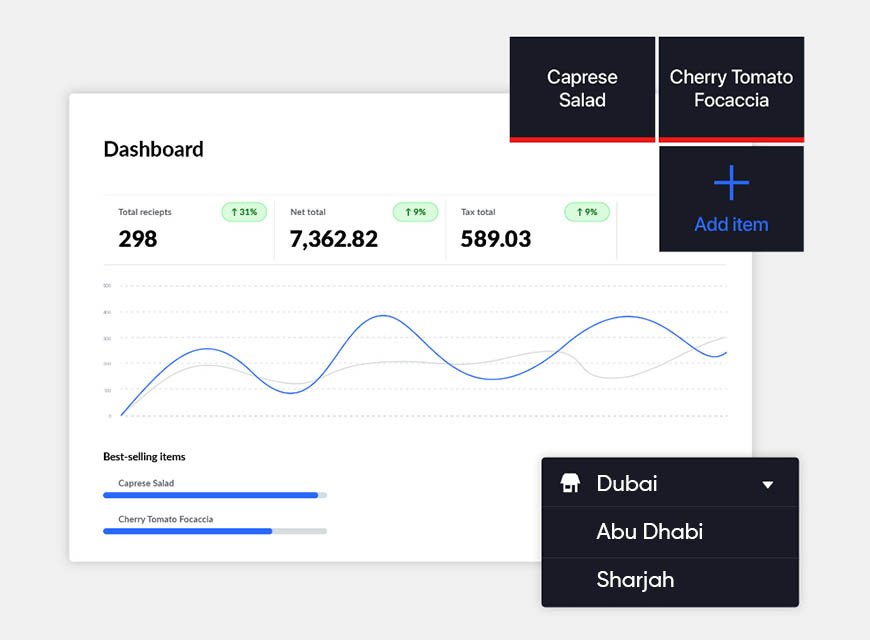This screenshot has height=640, width=870.
Task: Choose Abu Dhabi from location list
Action: pos(650,532)
